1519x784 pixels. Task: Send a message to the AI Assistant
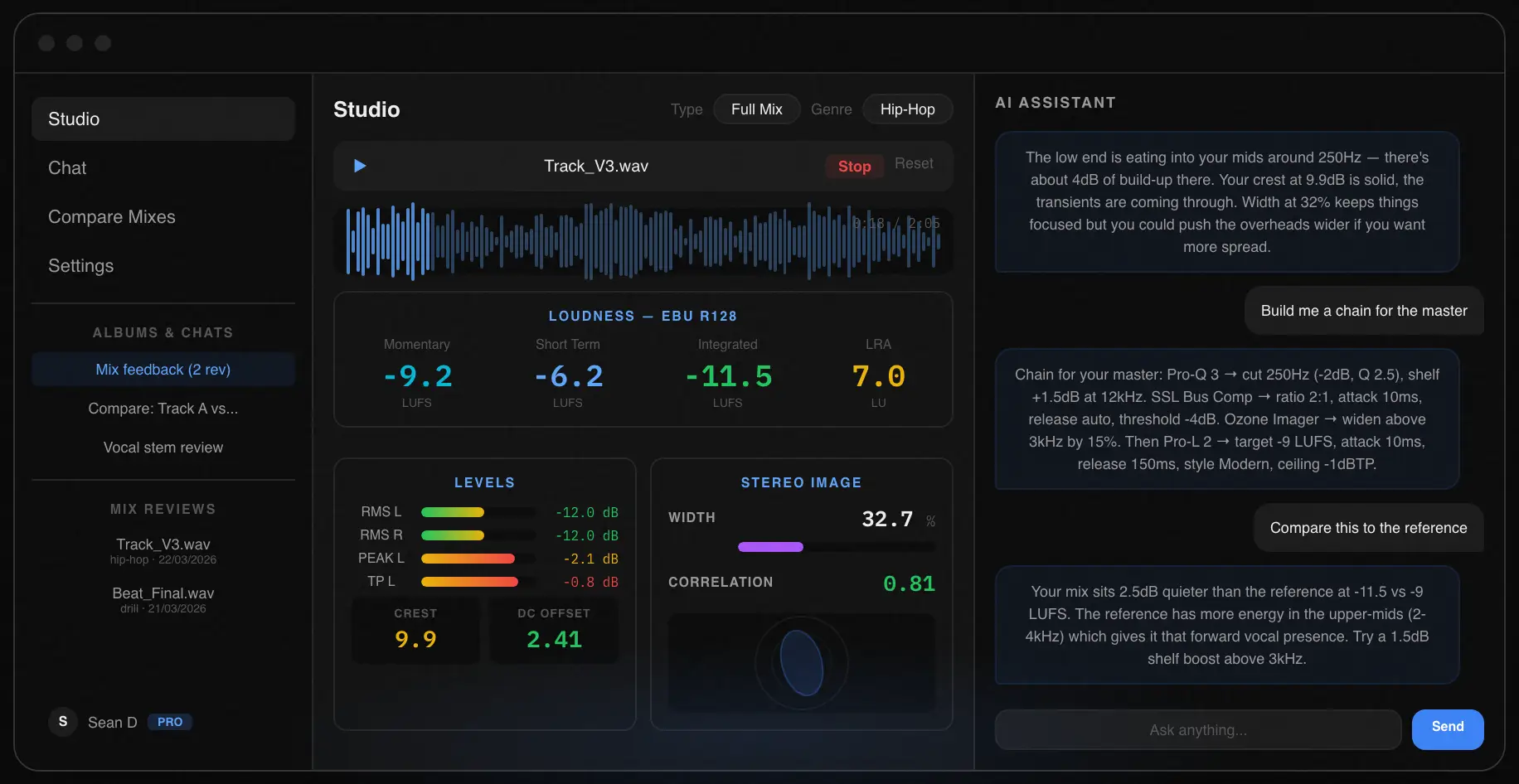1448,729
